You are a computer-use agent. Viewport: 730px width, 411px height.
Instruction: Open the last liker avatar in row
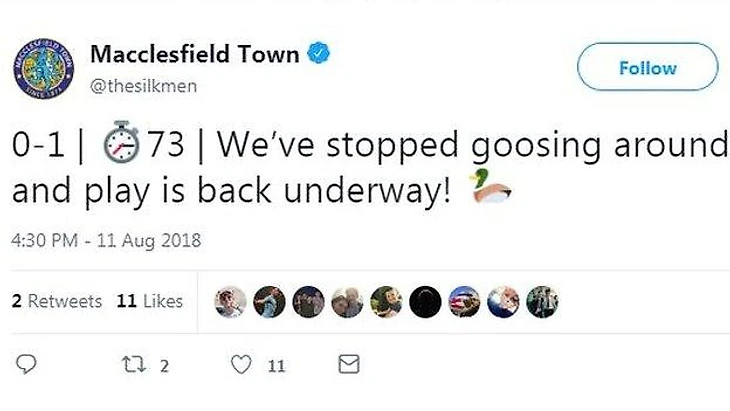[542, 302]
